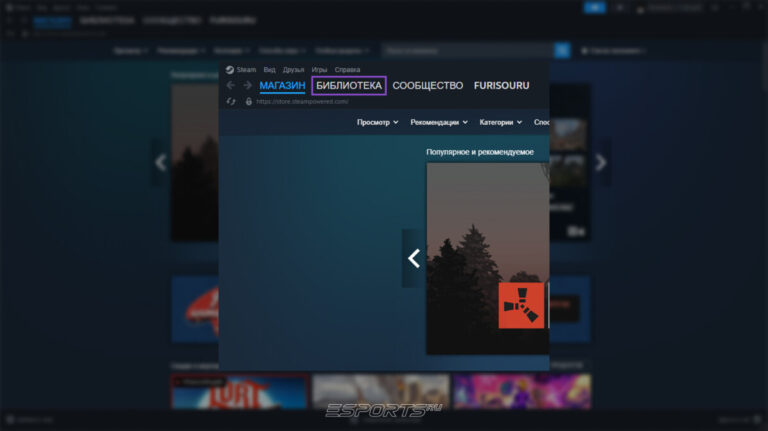Viewport: 768px width, 431px height.
Task: Click the back navigation arrow
Action: coord(231,85)
